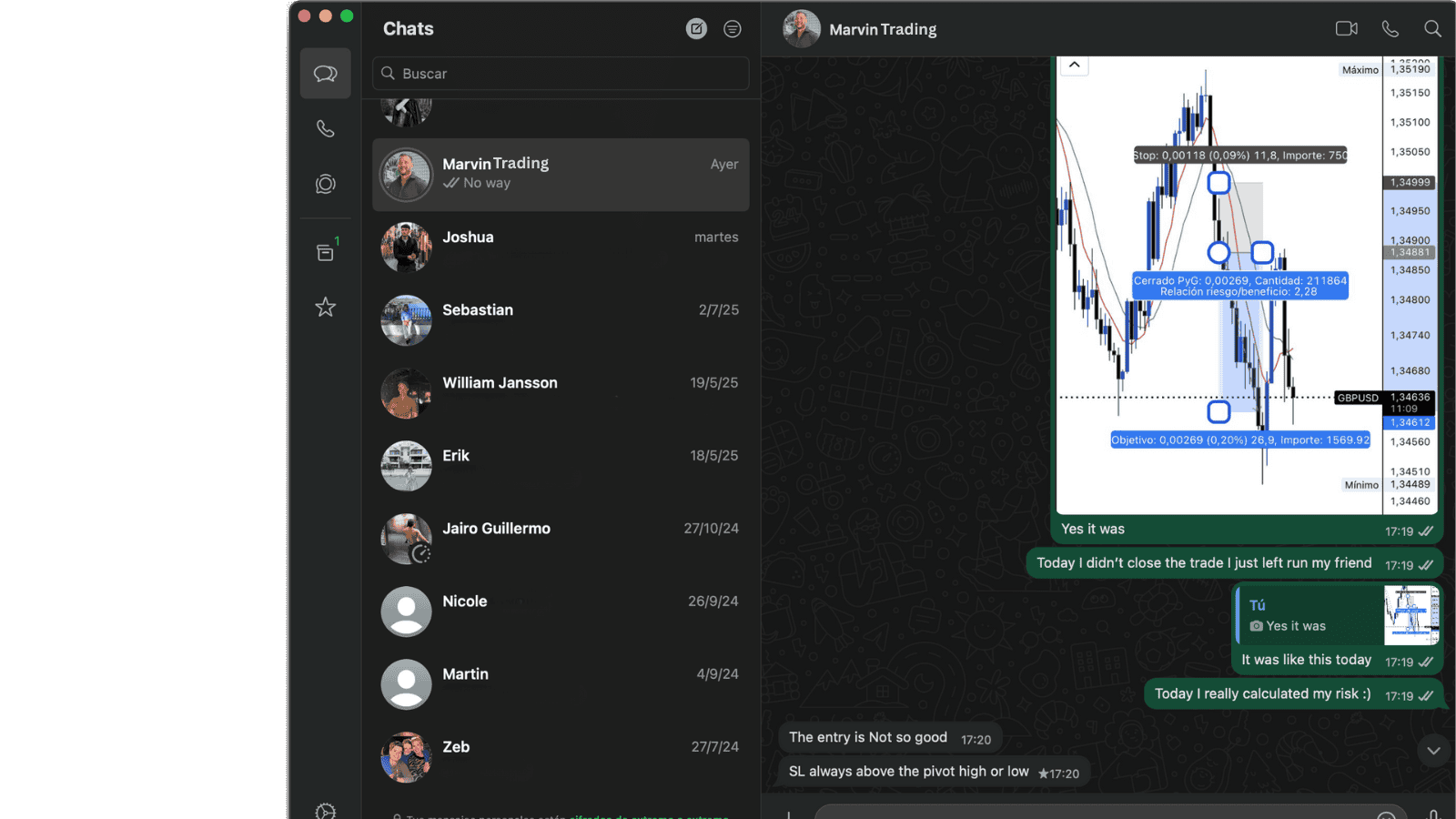Open the Archived chats icon in the sidebar
The image size is (1456, 819).
click(325, 252)
